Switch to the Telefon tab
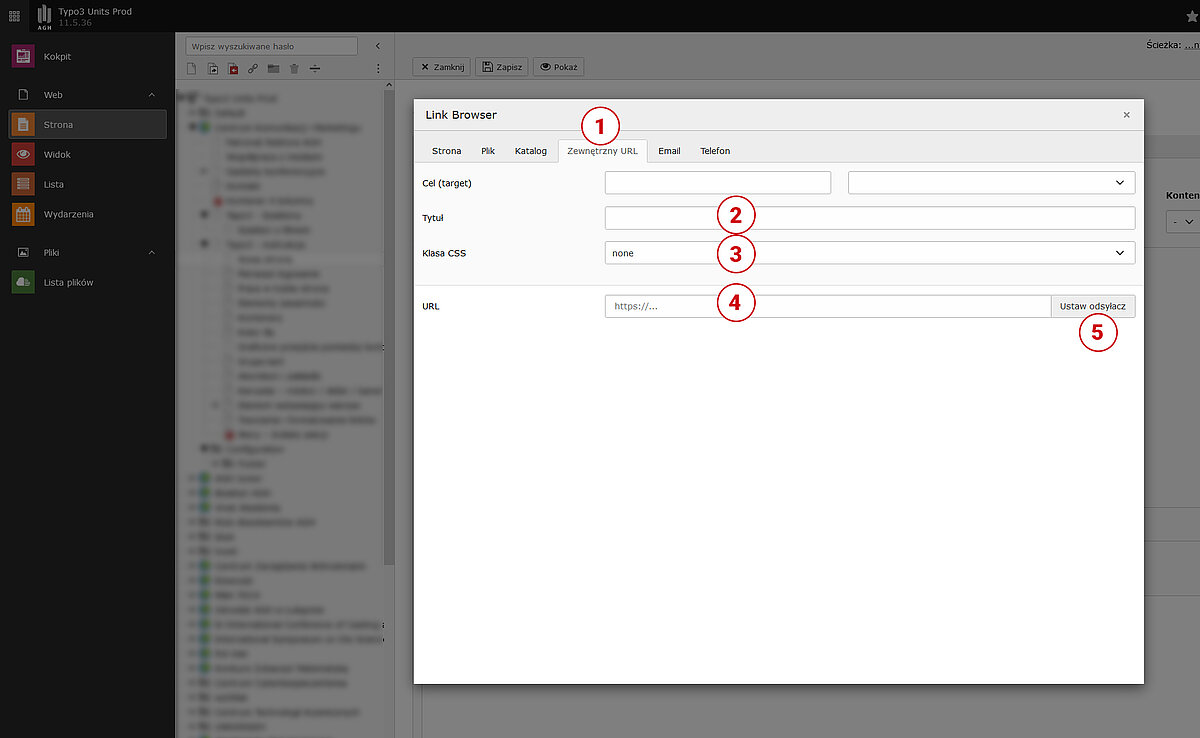Image resolution: width=1200 pixels, height=738 pixels. point(714,151)
